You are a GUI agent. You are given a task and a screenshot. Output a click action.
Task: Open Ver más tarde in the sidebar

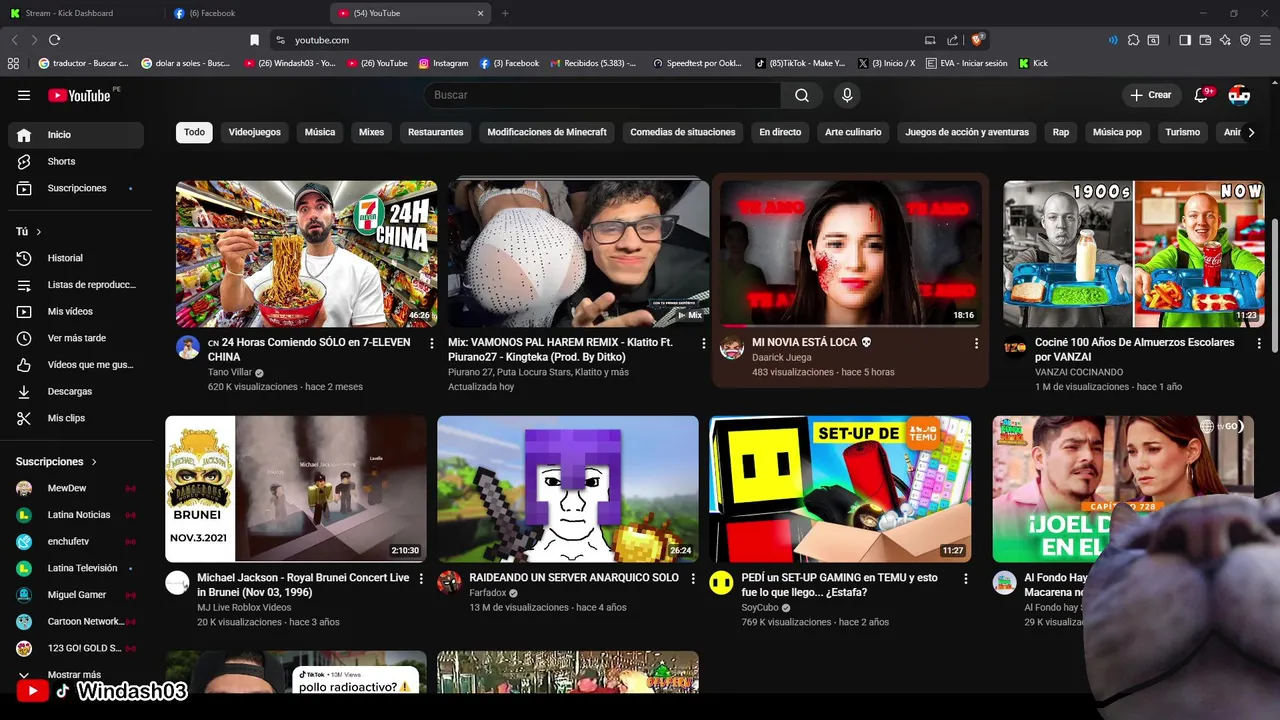point(76,338)
